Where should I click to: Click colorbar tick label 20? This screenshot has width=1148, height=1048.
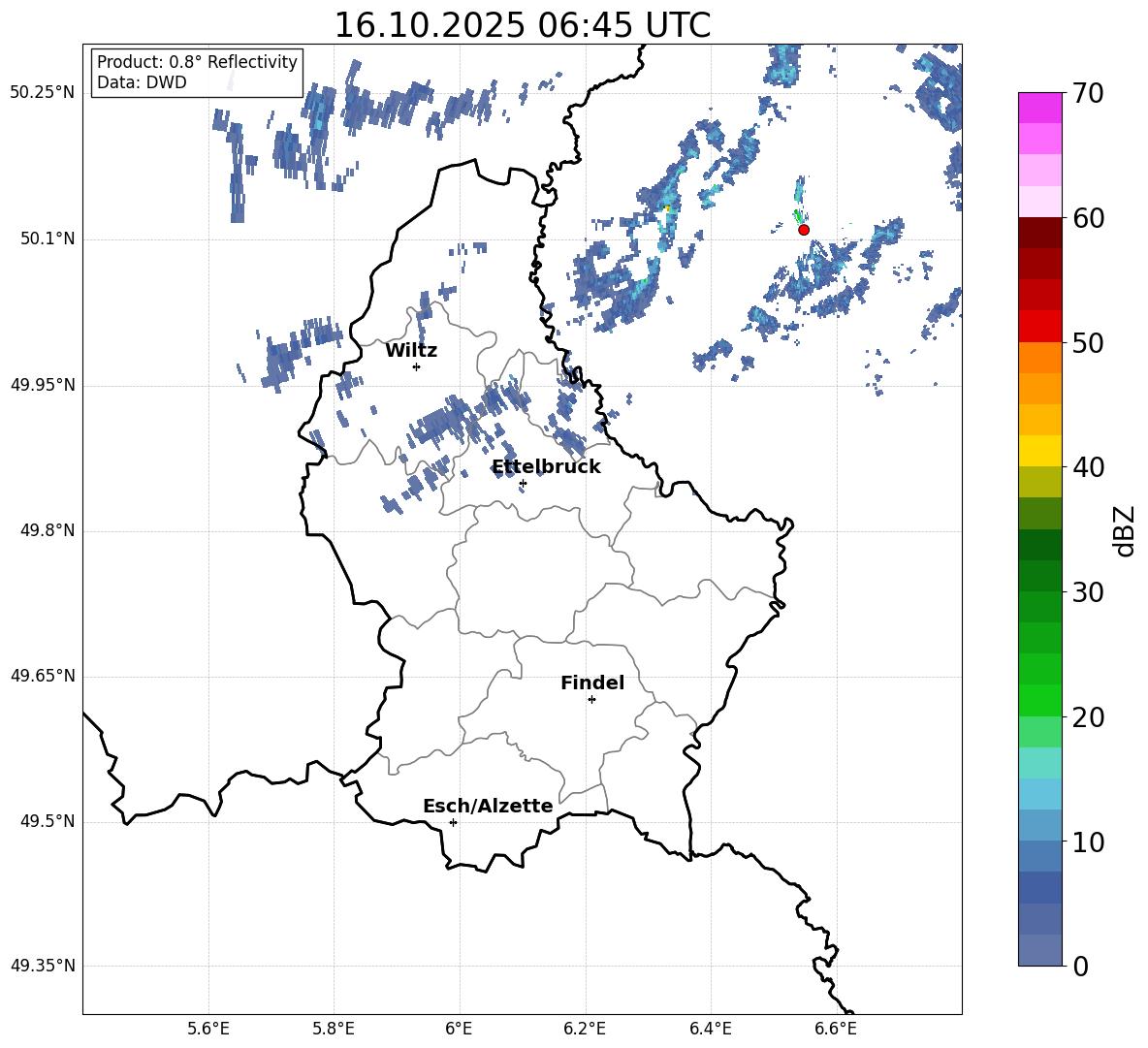click(x=1088, y=718)
